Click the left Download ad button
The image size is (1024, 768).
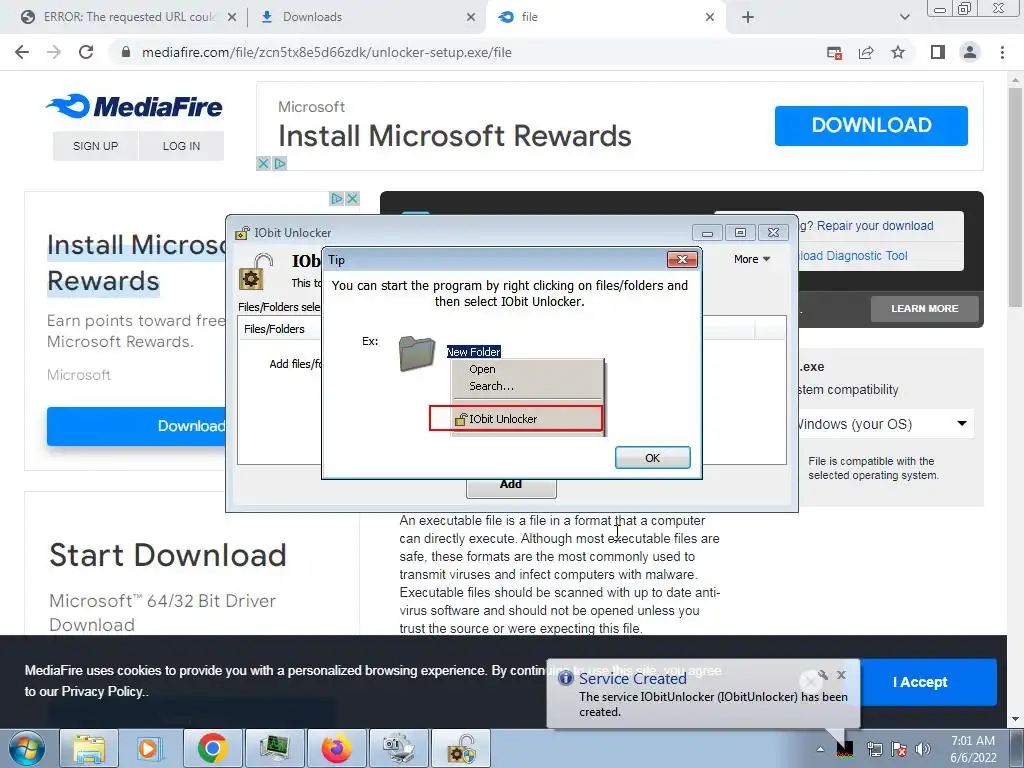pyautogui.click(x=136, y=426)
